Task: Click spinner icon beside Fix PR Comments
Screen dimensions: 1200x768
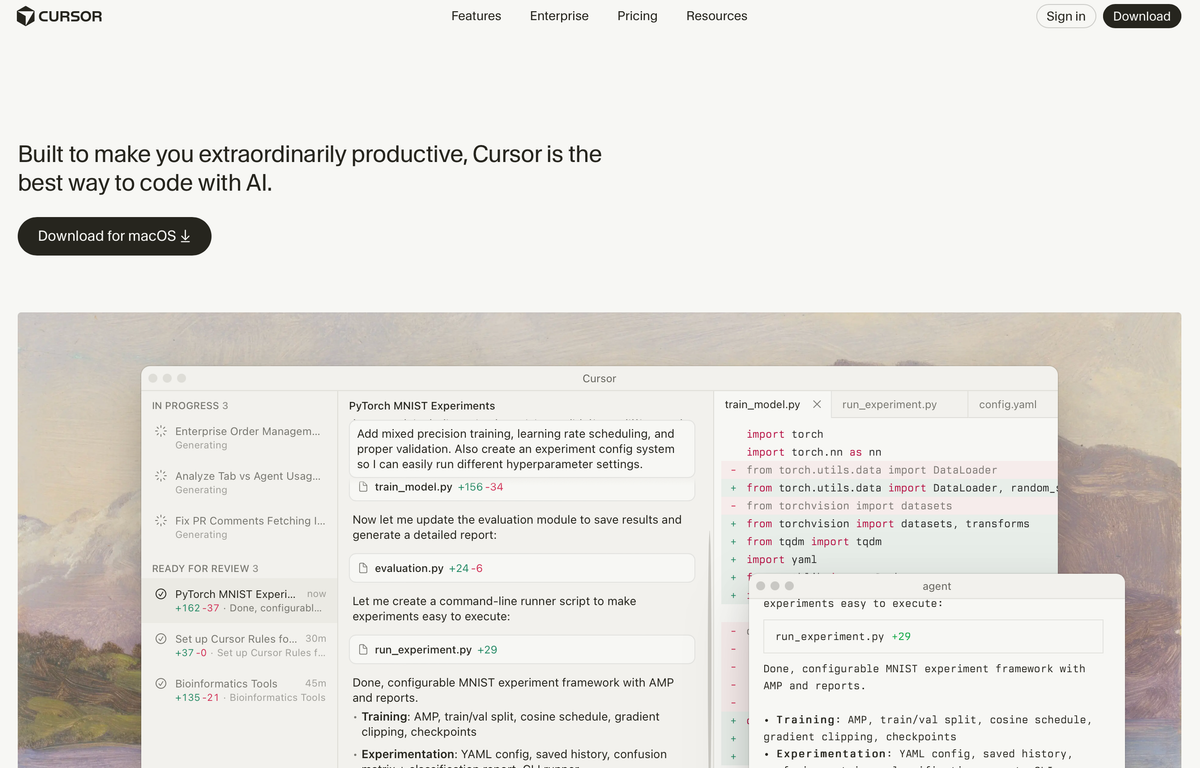Action: coord(161,521)
